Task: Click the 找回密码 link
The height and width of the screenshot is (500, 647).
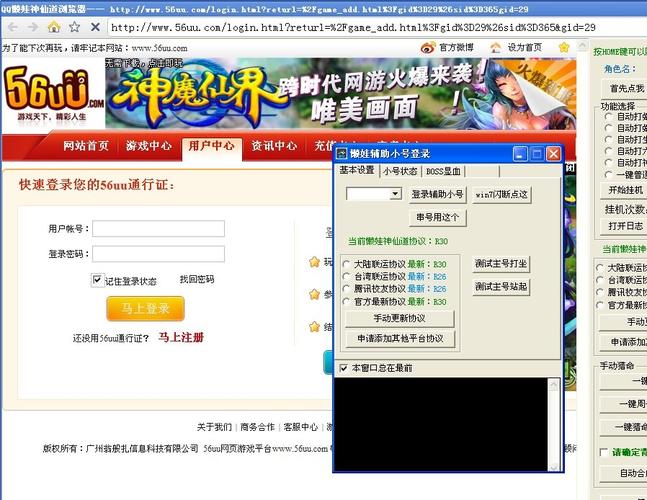Action: point(197,279)
